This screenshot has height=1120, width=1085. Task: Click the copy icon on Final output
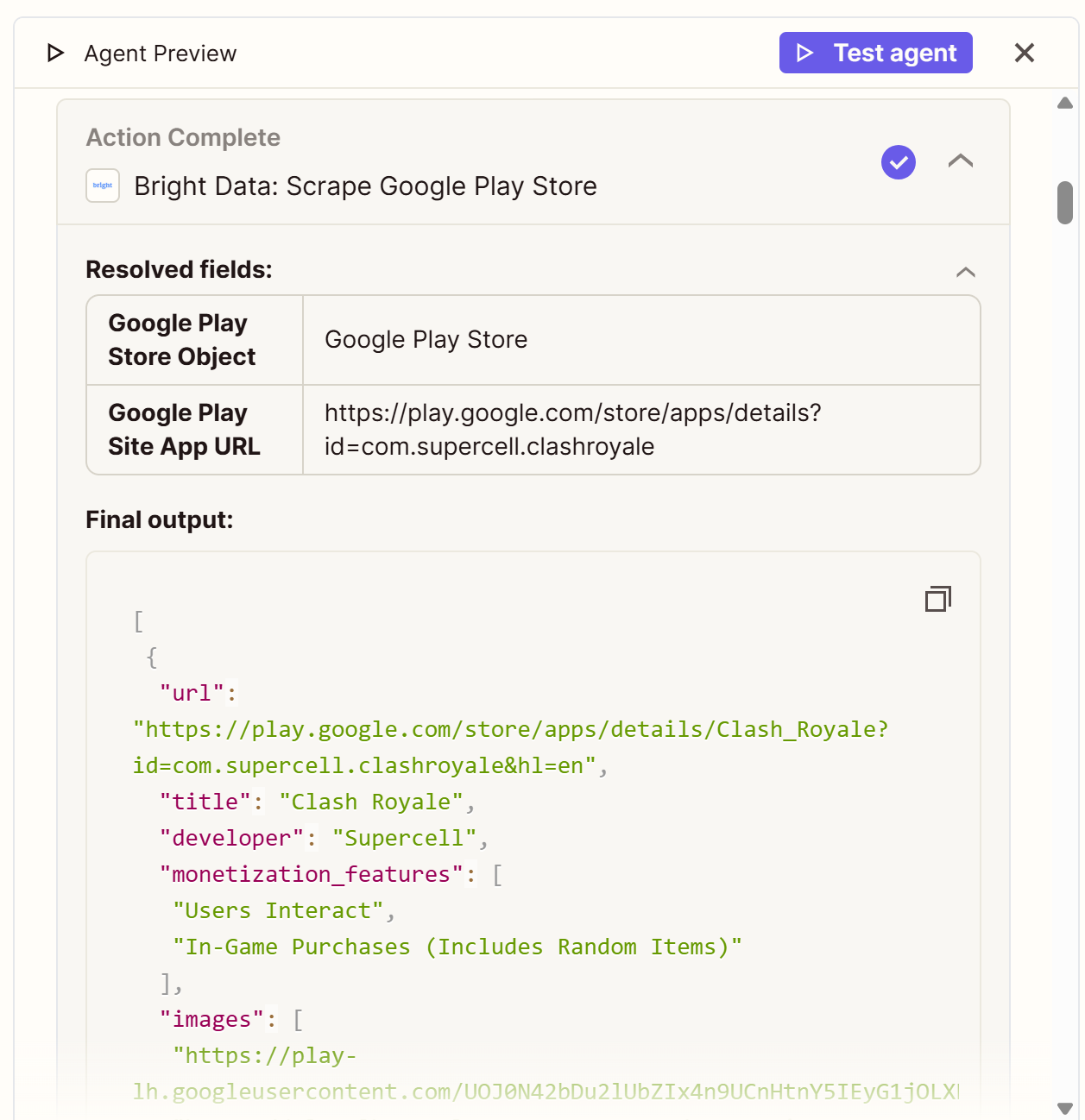(937, 598)
